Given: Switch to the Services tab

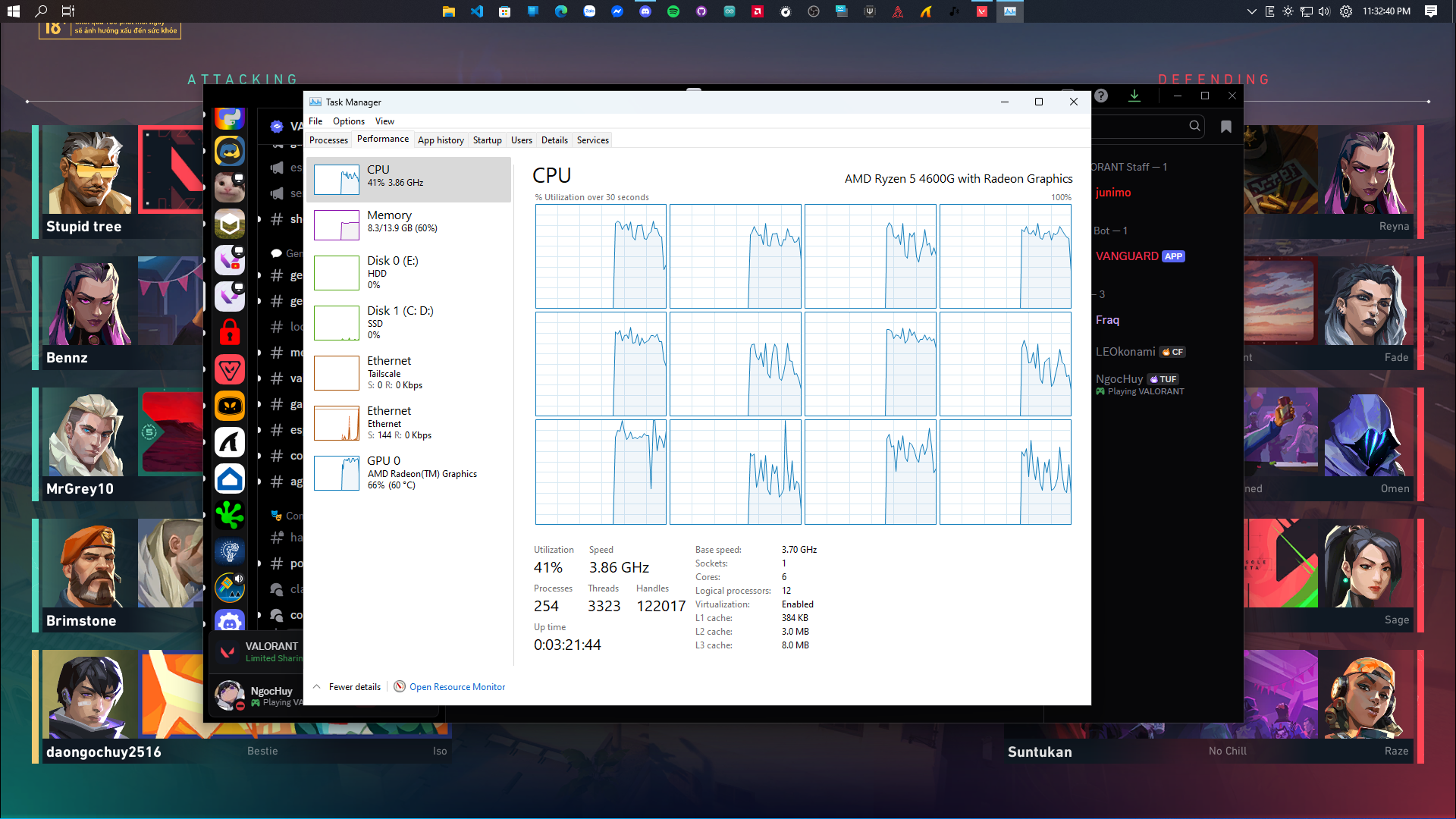Looking at the screenshot, I should pos(592,140).
